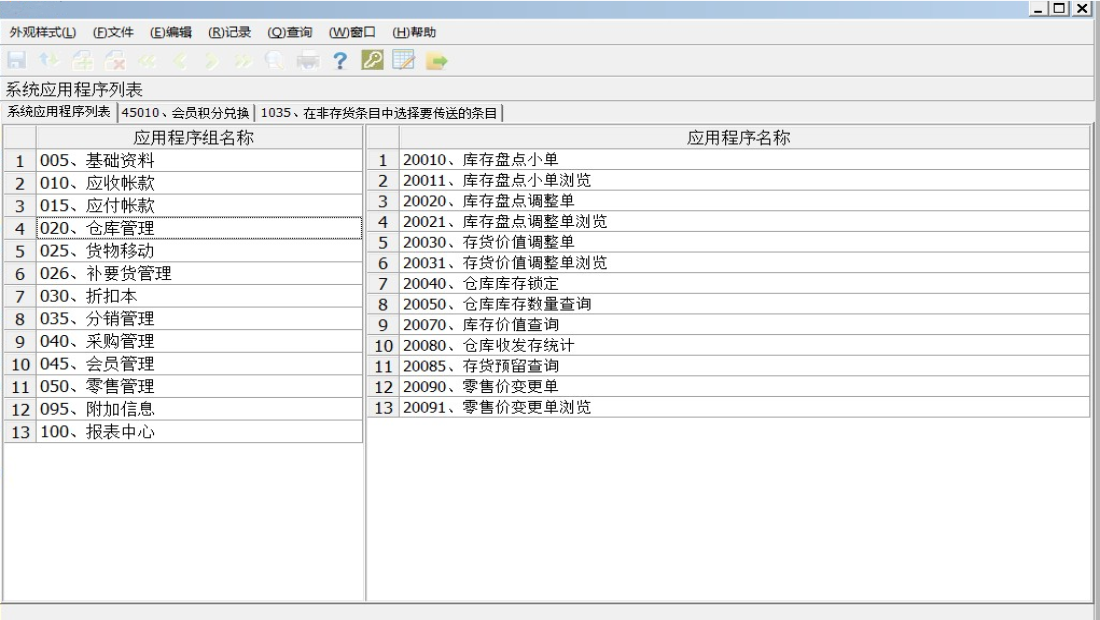1100x620 pixels.
Task: Select group 100、报表中心
Action: (x=199, y=431)
